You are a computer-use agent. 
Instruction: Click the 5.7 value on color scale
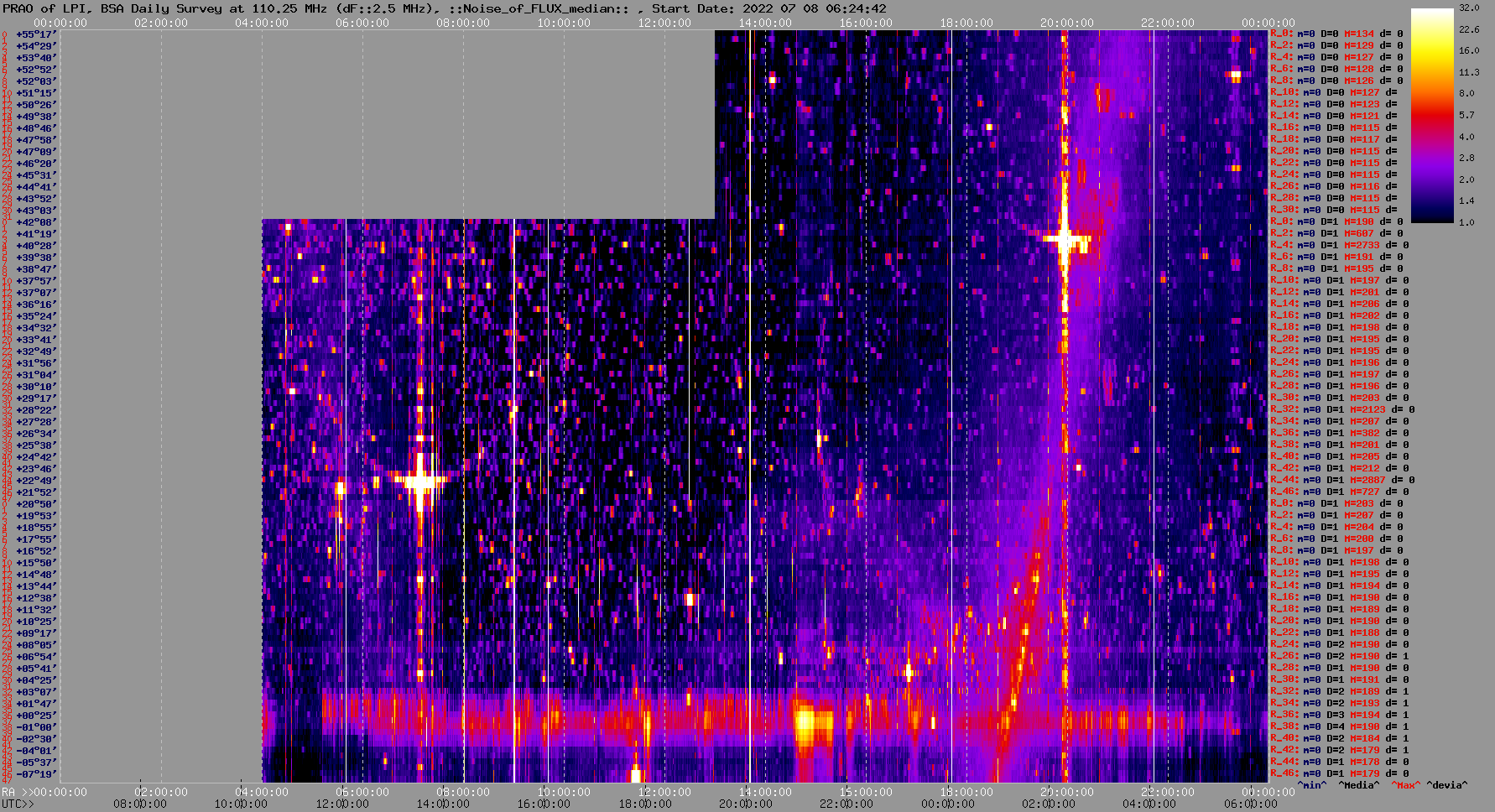point(1466,115)
